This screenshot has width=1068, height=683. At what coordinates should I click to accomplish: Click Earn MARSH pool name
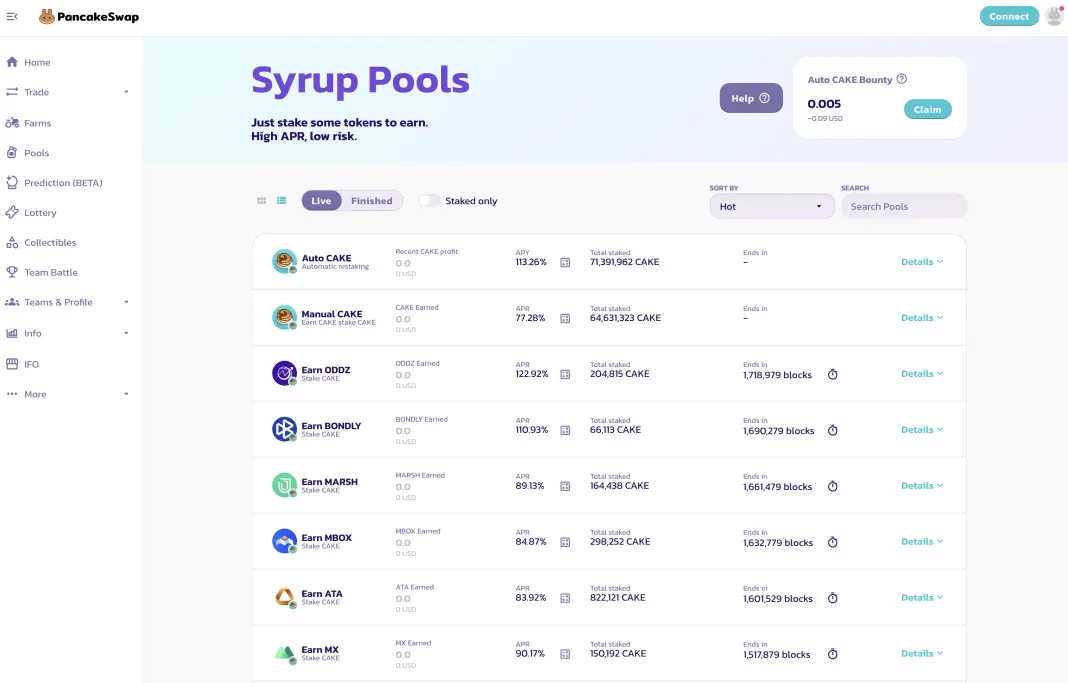point(330,481)
